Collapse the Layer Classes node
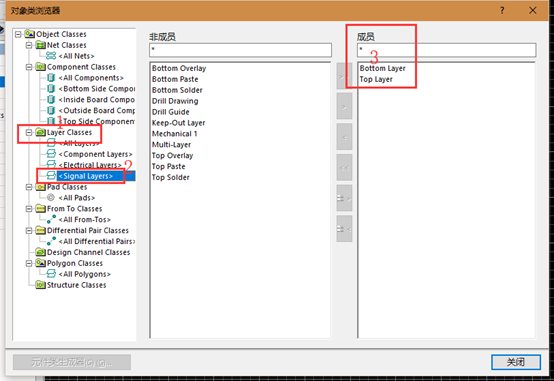 click(29, 132)
